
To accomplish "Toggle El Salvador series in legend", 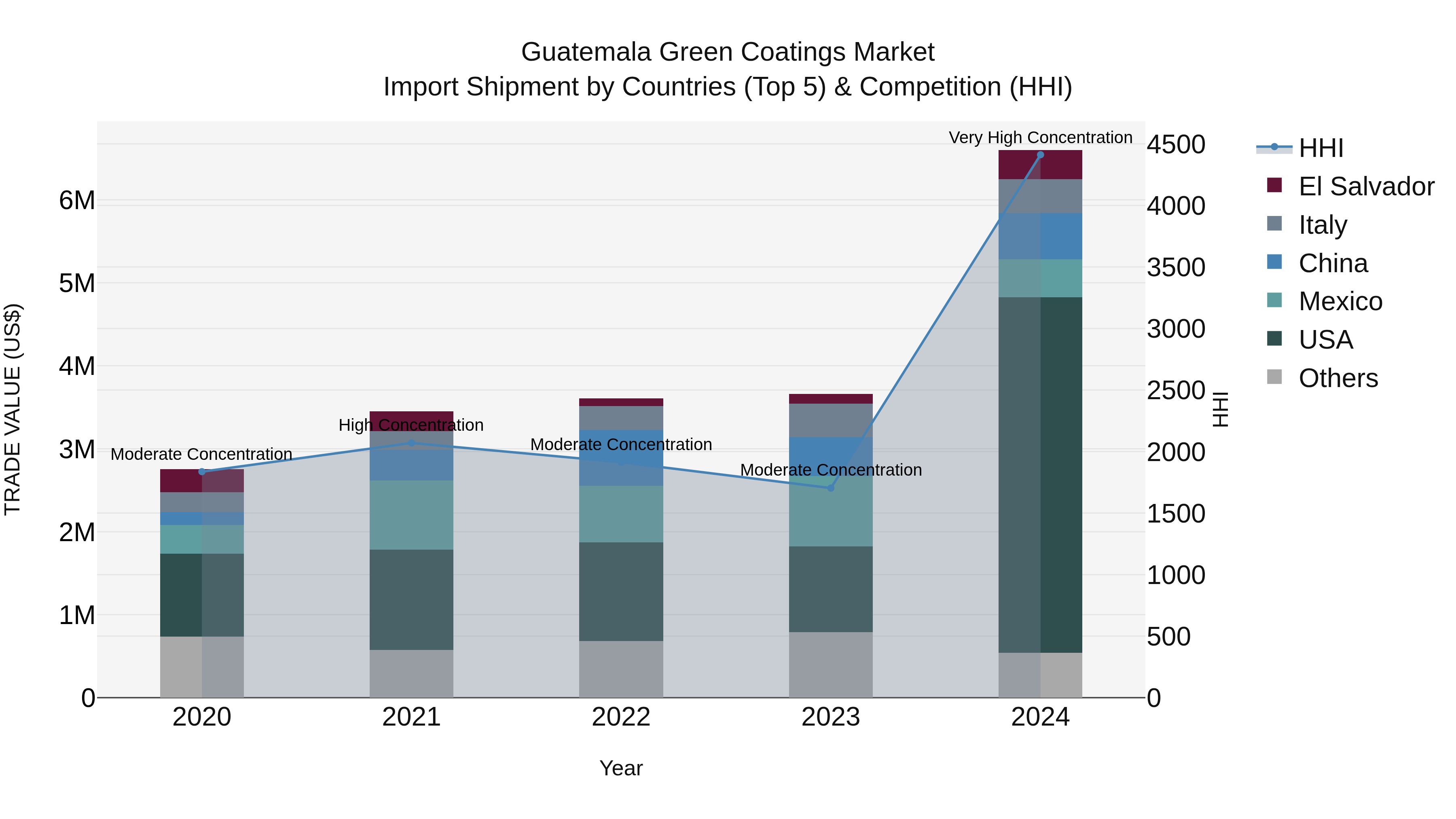I will coord(1350,186).
